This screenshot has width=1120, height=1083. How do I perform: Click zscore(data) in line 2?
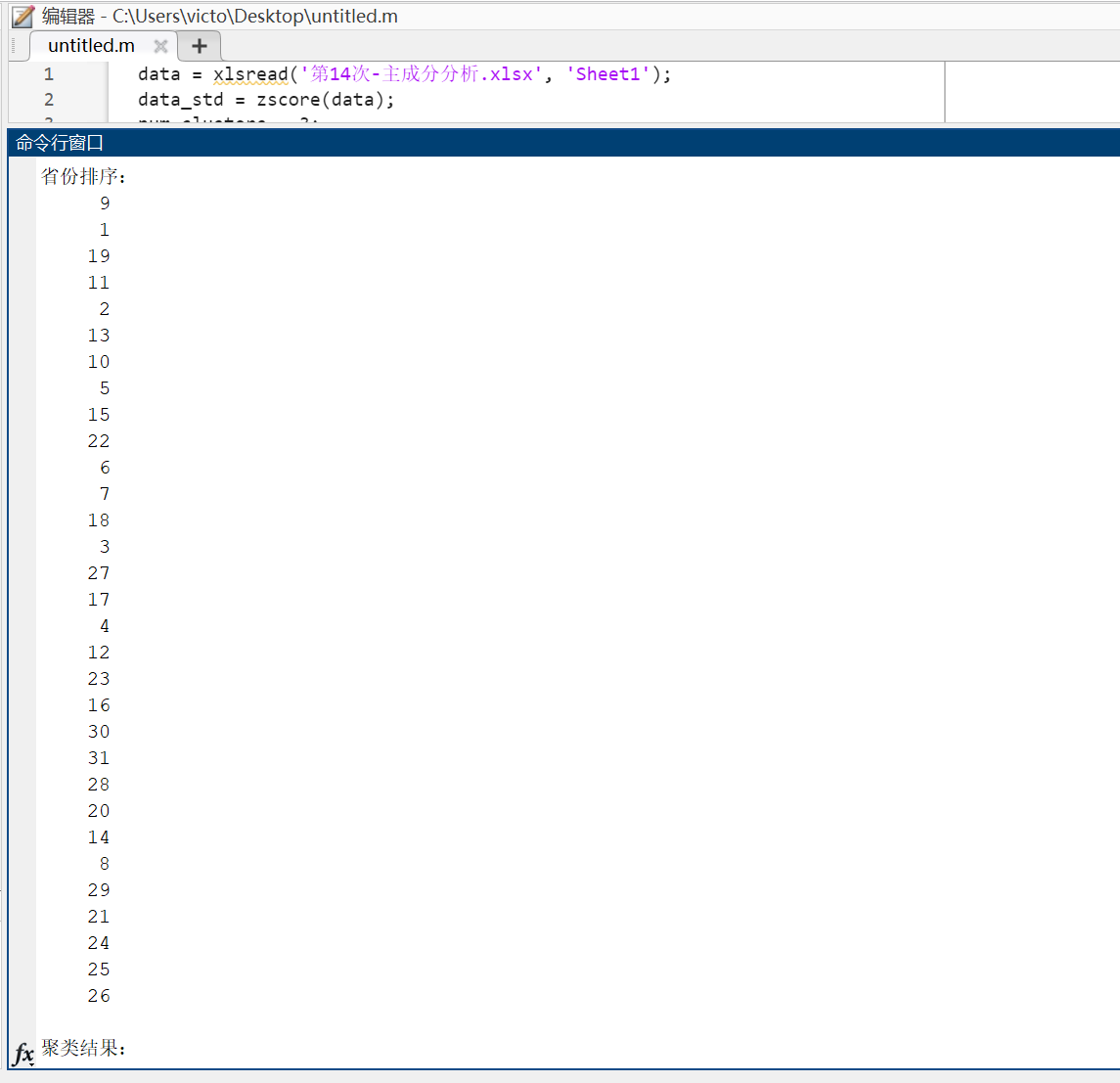click(x=320, y=100)
